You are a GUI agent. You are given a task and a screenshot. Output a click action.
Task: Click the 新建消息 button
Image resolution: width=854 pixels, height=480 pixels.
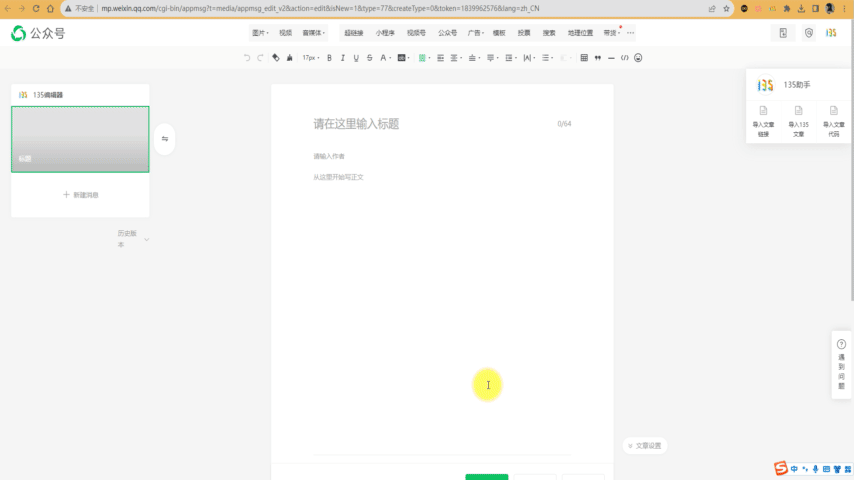(x=80, y=195)
